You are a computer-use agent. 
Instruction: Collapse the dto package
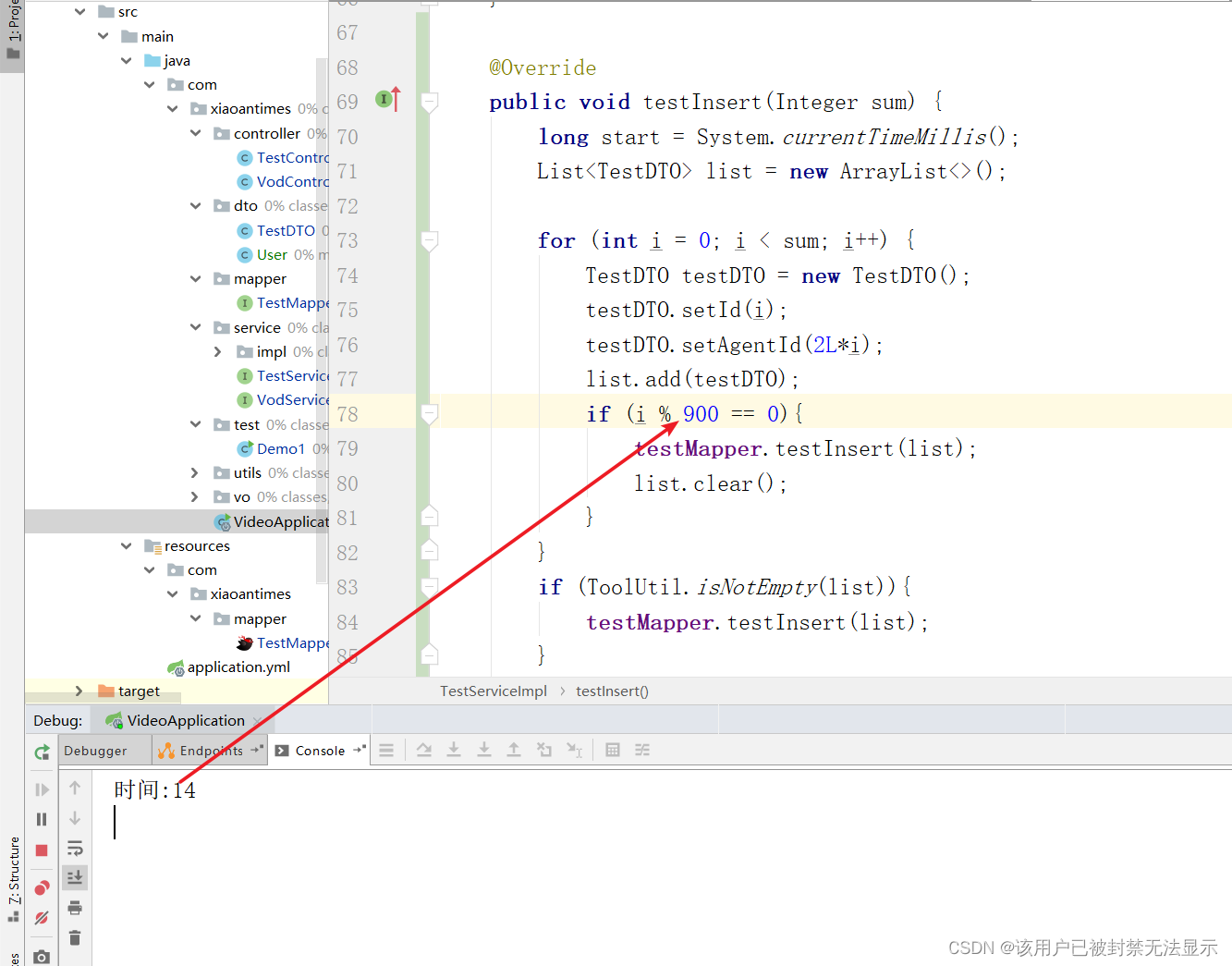coord(195,205)
